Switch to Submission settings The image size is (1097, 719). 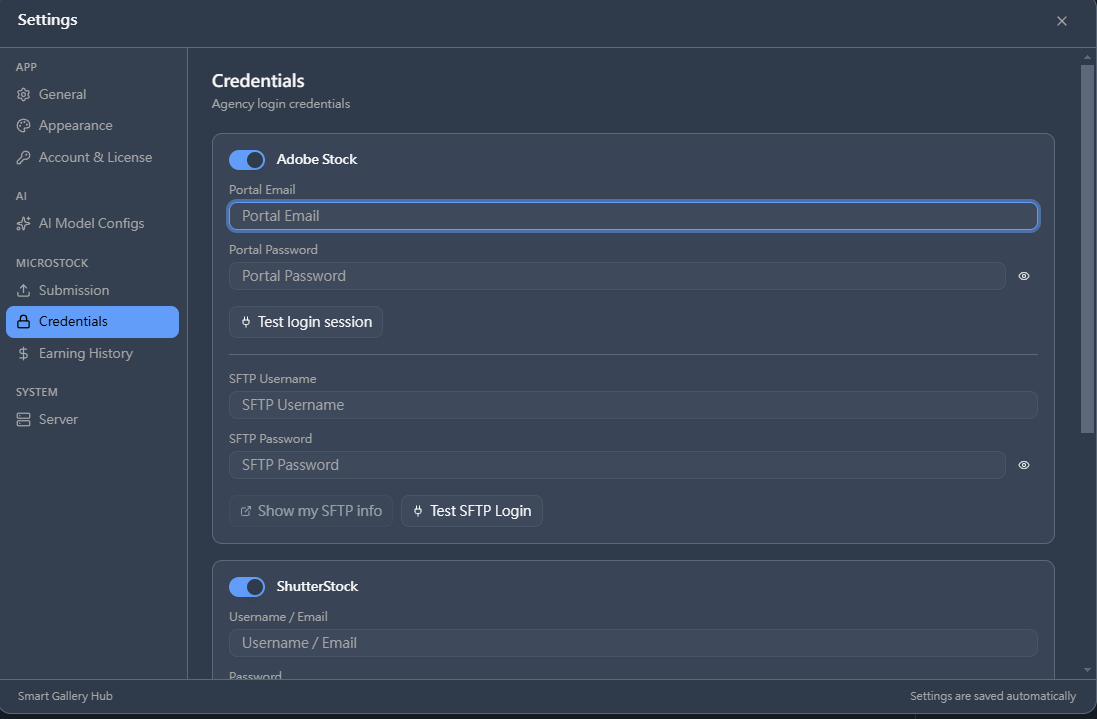(92, 290)
